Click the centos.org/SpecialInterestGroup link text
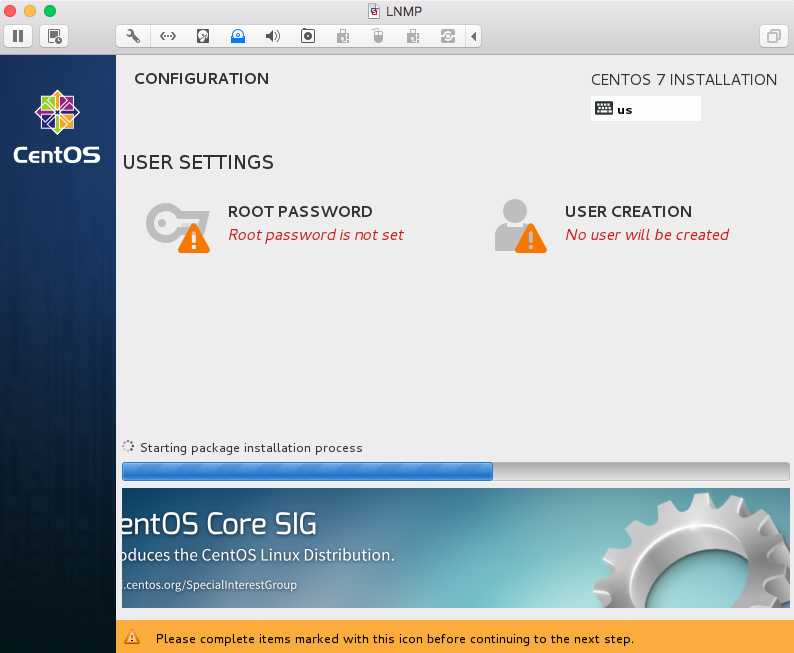Viewport: 794px width, 653px height. (x=210, y=585)
